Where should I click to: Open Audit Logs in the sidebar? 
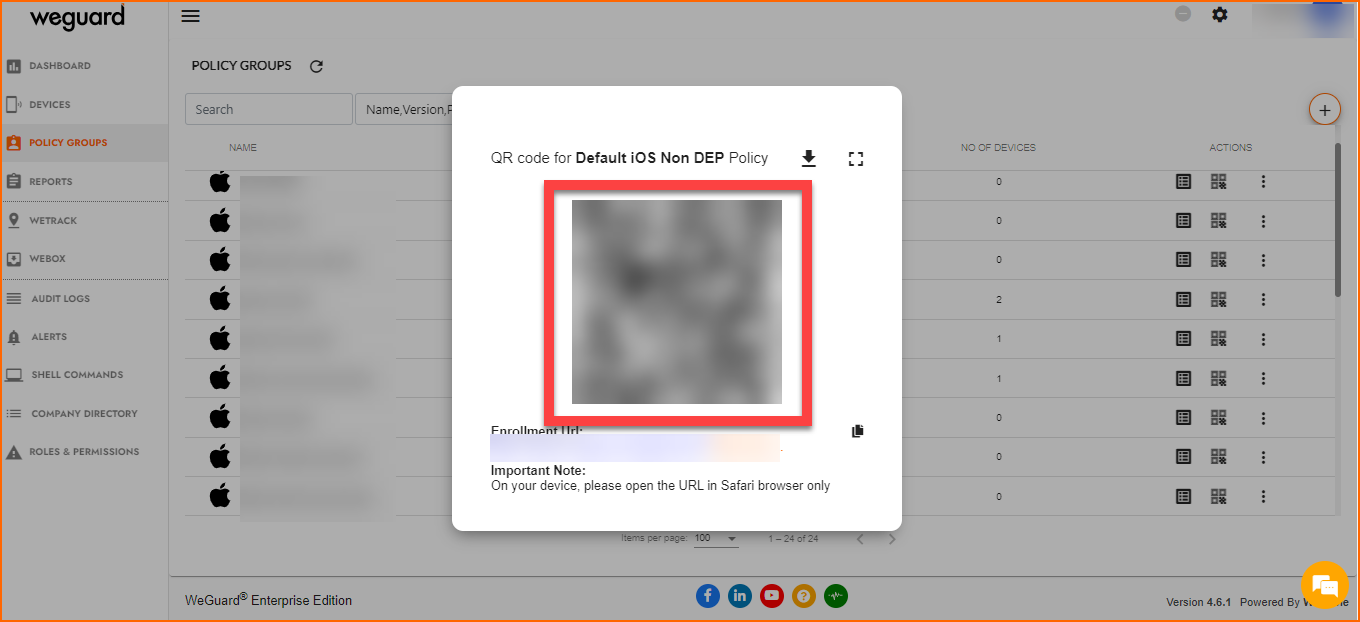click(x=61, y=299)
